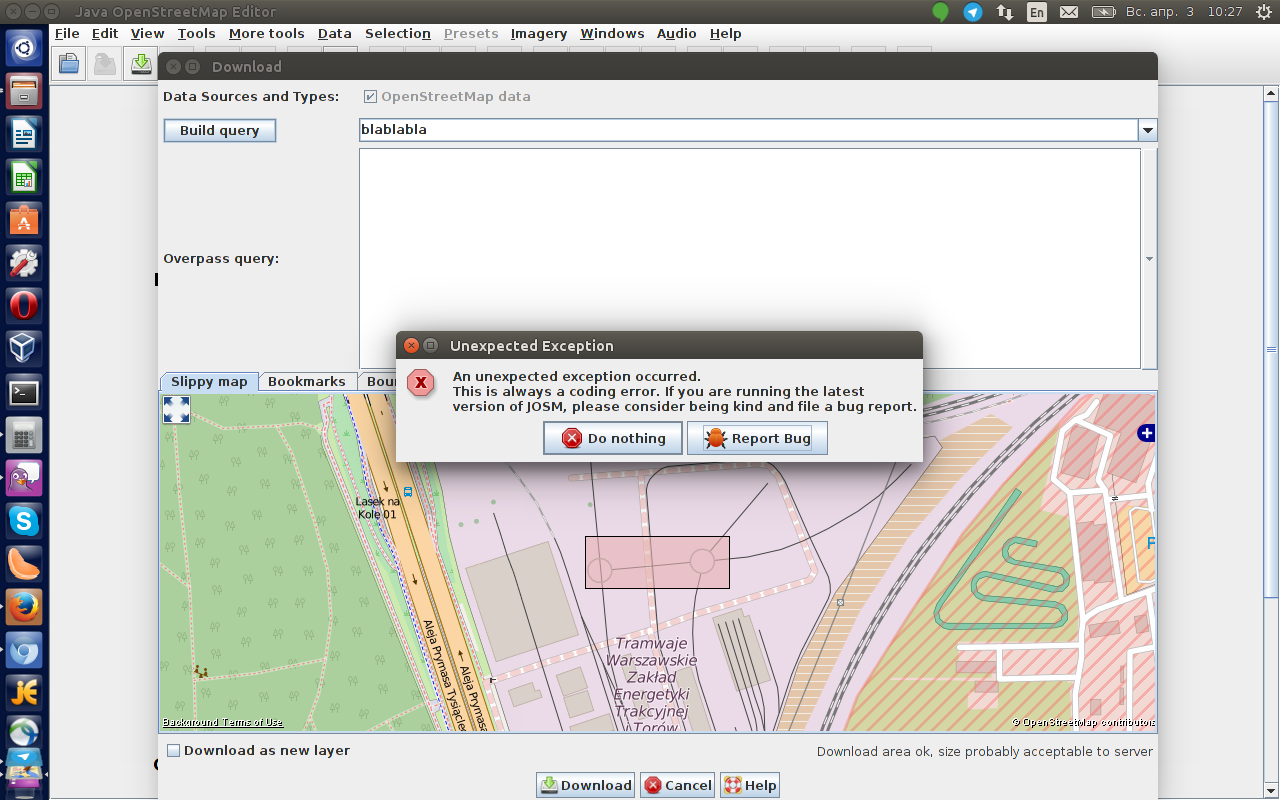Launch LibreOffice Writer from dock
Screen dimensions: 1280x800
[24, 133]
